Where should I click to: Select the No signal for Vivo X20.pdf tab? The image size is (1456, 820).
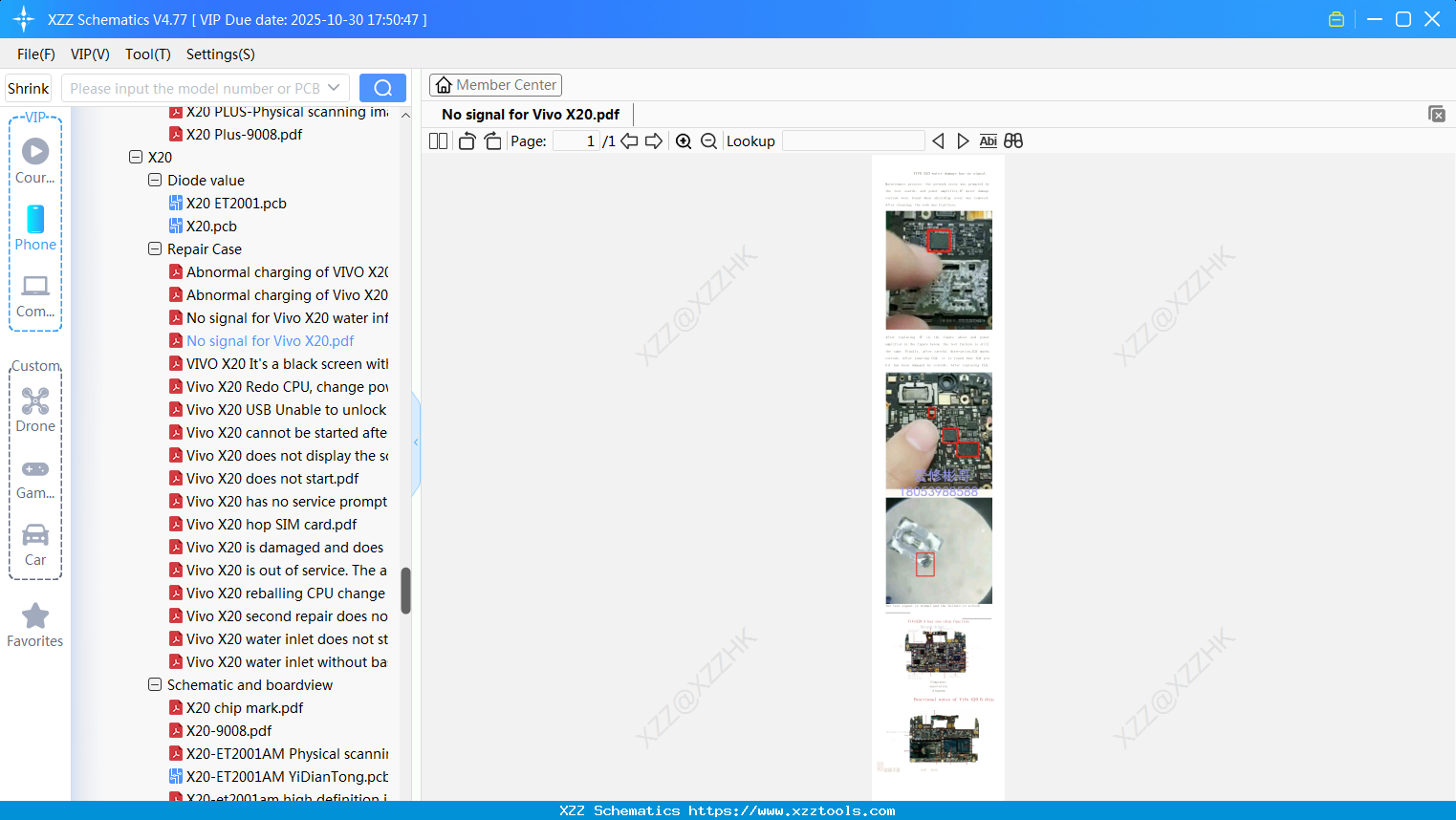pyautogui.click(x=531, y=115)
